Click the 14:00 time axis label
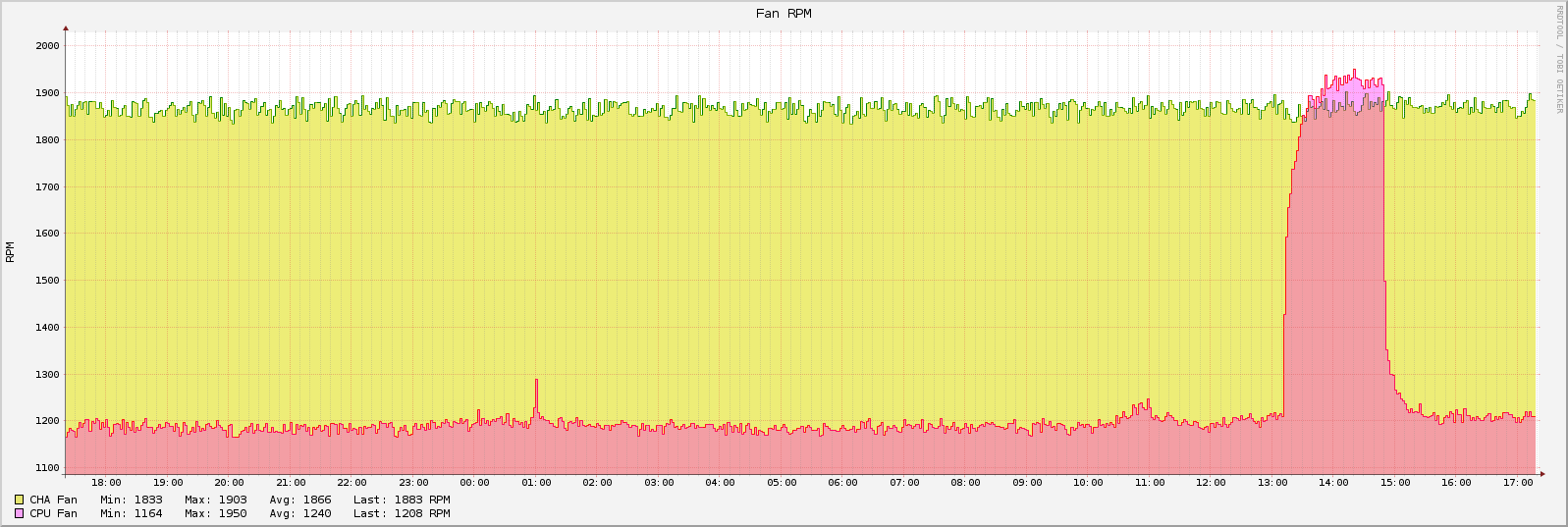 pyautogui.click(x=1333, y=483)
